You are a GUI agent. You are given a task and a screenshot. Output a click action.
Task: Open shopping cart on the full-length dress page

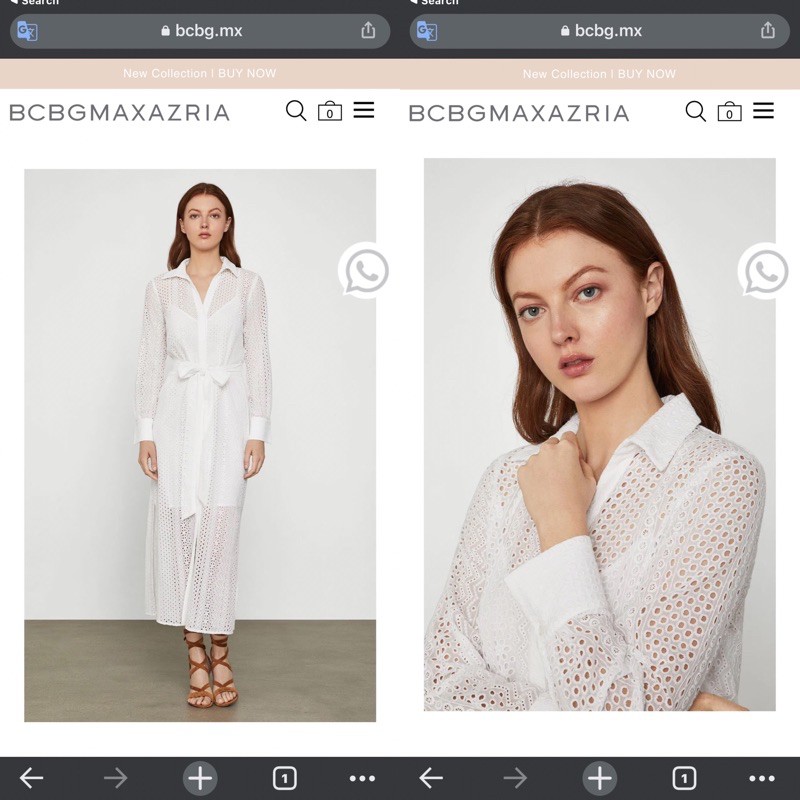[x=329, y=112]
